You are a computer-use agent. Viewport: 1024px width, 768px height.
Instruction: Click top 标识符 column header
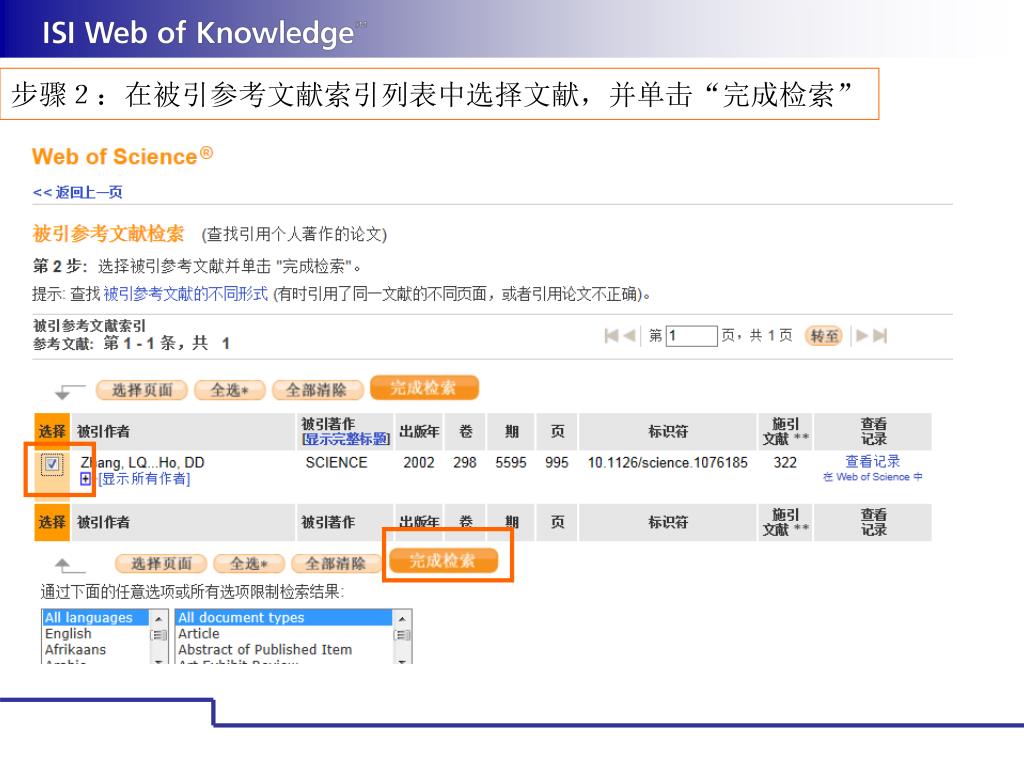click(x=667, y=432)
